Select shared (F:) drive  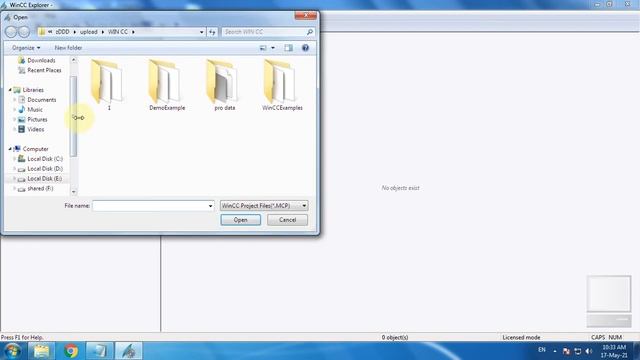40,189
